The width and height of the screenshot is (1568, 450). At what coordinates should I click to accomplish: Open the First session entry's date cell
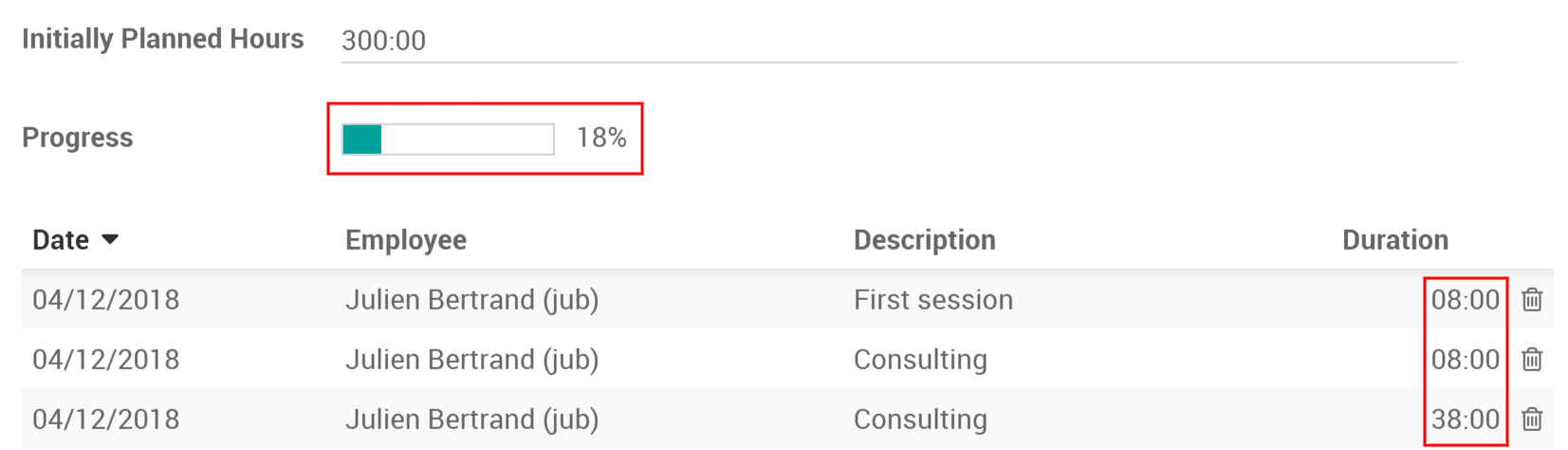click(105, 300)
